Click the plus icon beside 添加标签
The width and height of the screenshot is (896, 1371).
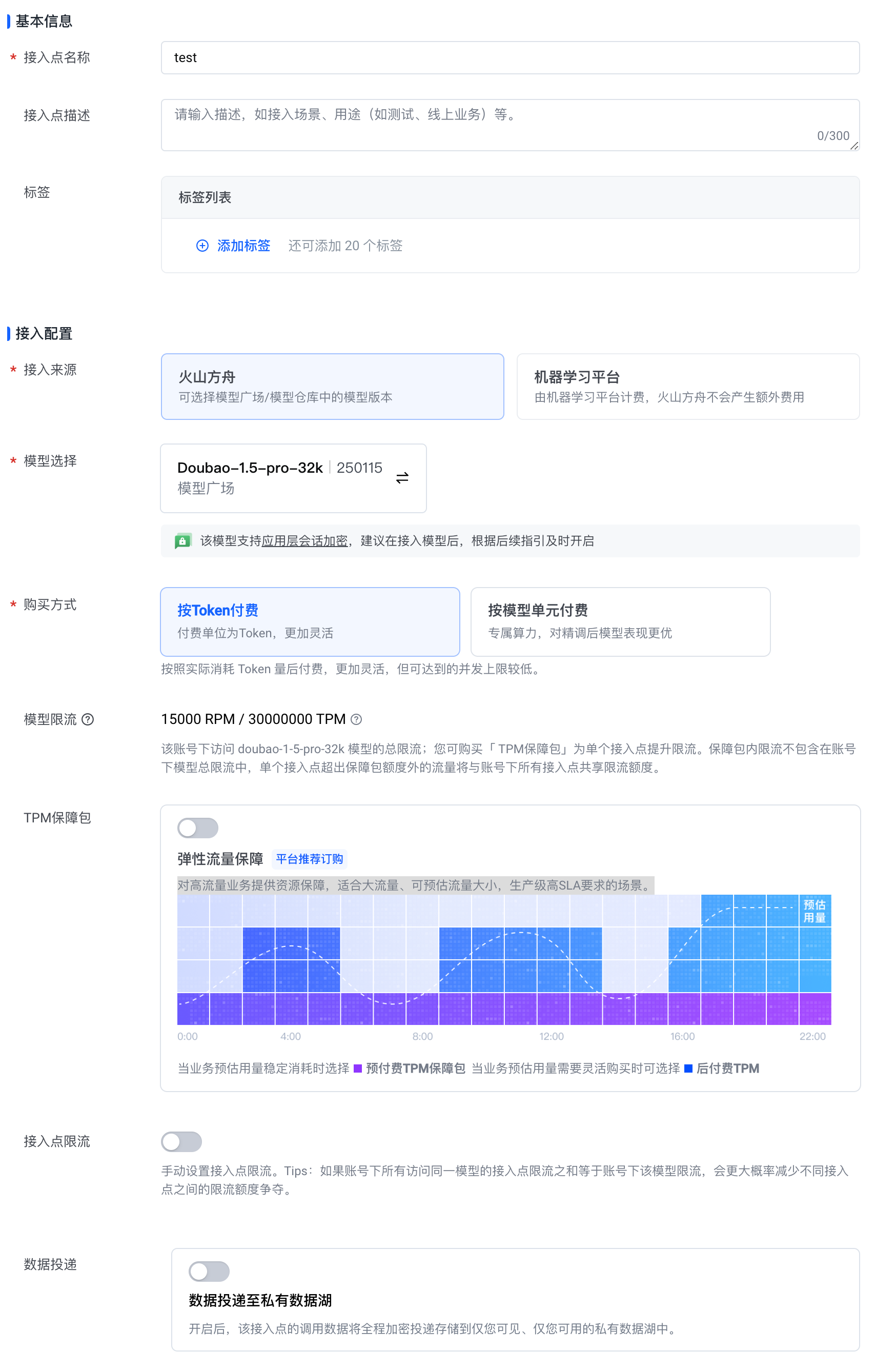(202, 246)
